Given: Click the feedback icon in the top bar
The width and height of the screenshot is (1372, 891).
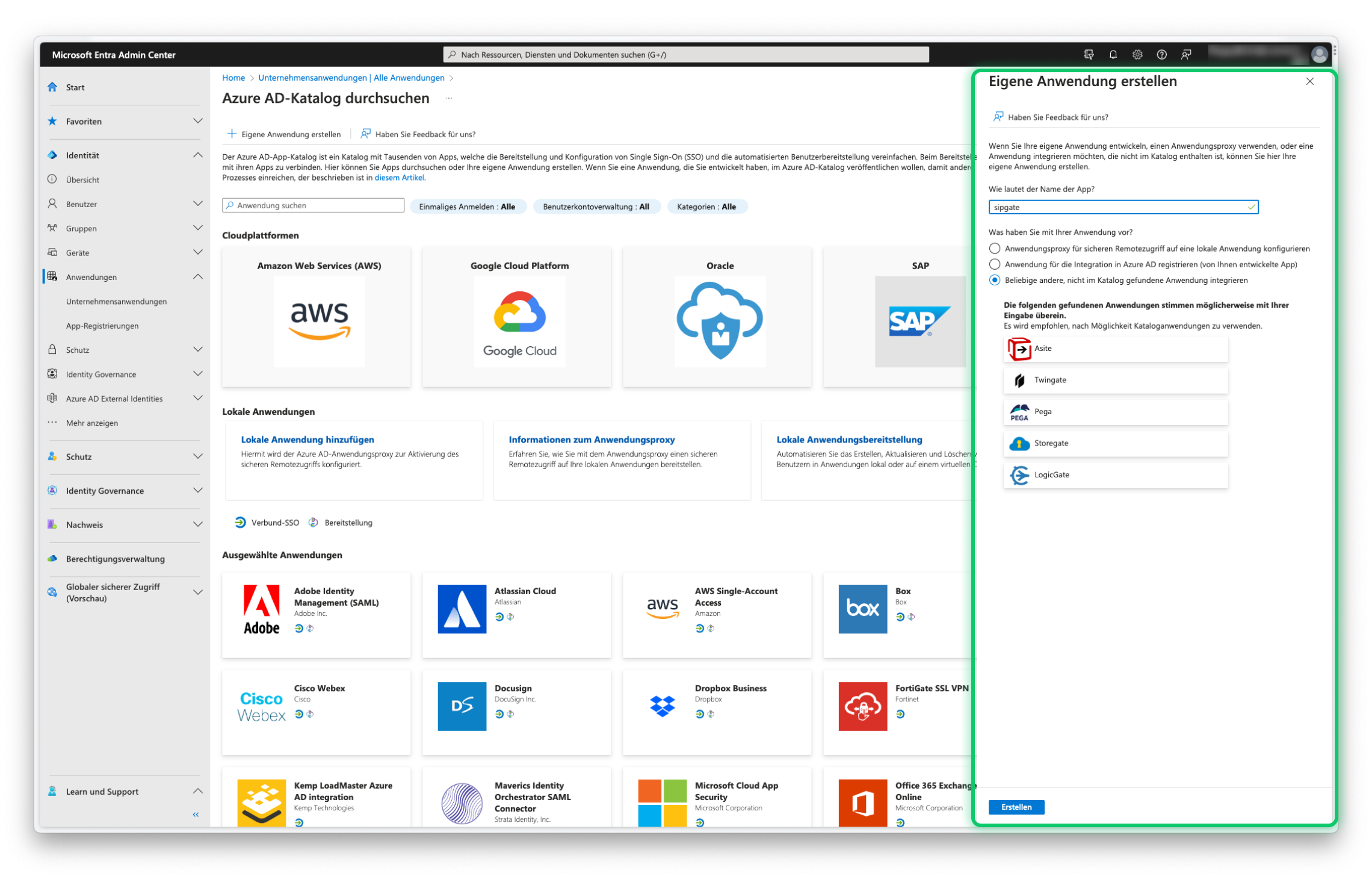Looking at the screenshot, I should [1186, 54].
